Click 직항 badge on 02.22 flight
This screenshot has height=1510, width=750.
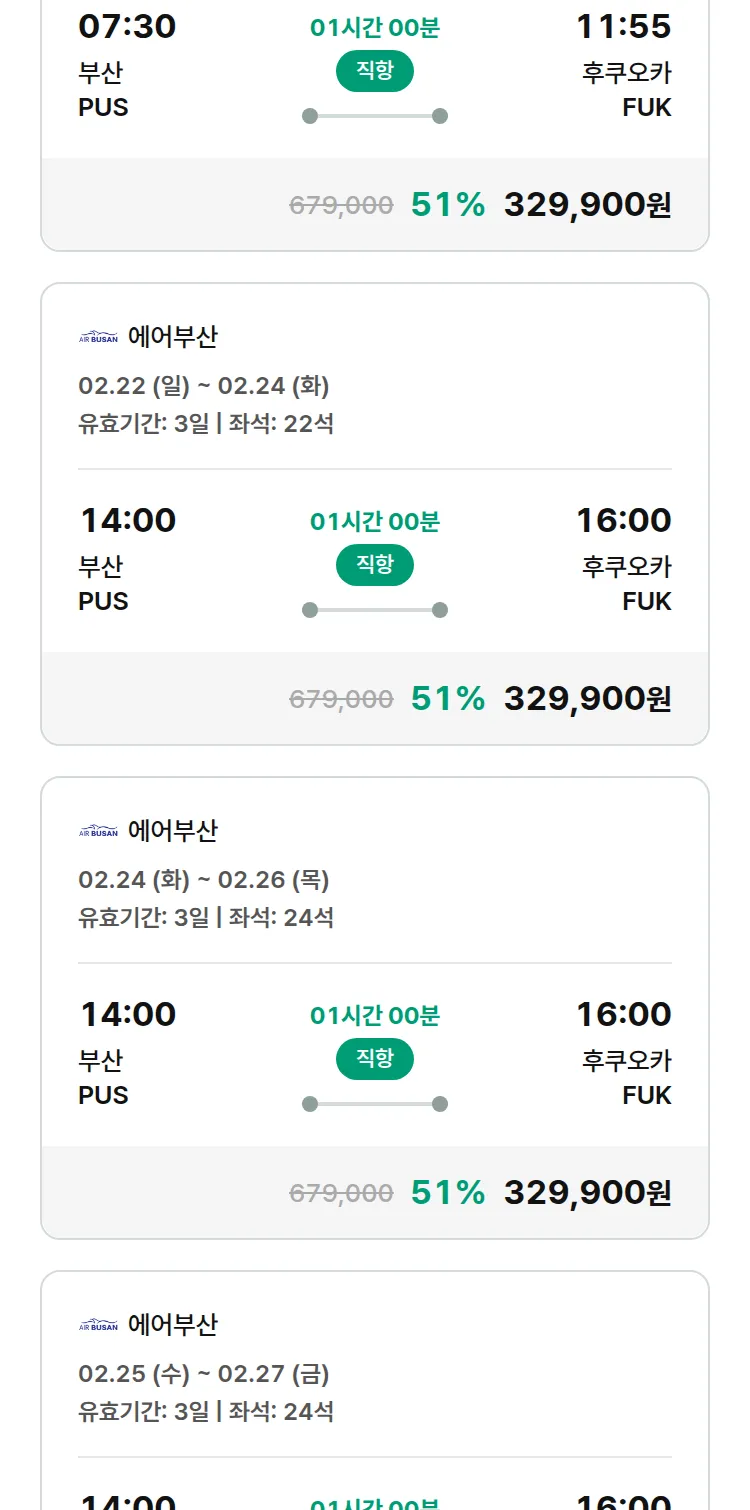coord(374,565)
